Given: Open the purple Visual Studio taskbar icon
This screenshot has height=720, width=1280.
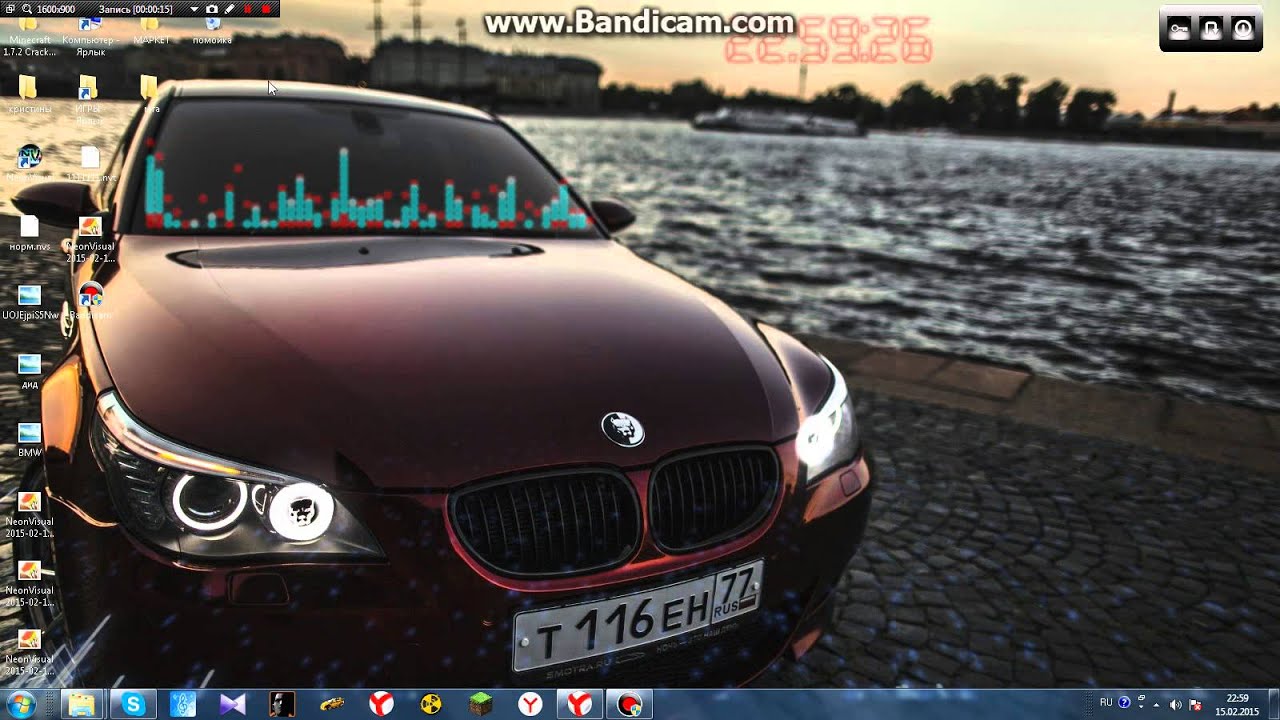Looking at the screenshot, I should pyautogui.click(x=232, y=705).
